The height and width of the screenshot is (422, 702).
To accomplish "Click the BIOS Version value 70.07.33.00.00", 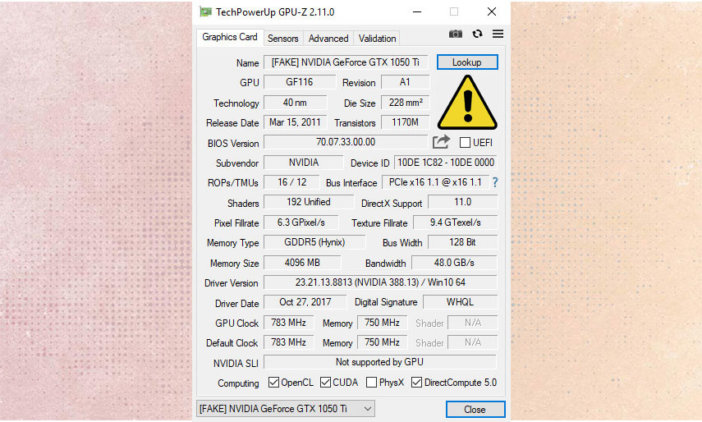I will (x=346, y=142).
